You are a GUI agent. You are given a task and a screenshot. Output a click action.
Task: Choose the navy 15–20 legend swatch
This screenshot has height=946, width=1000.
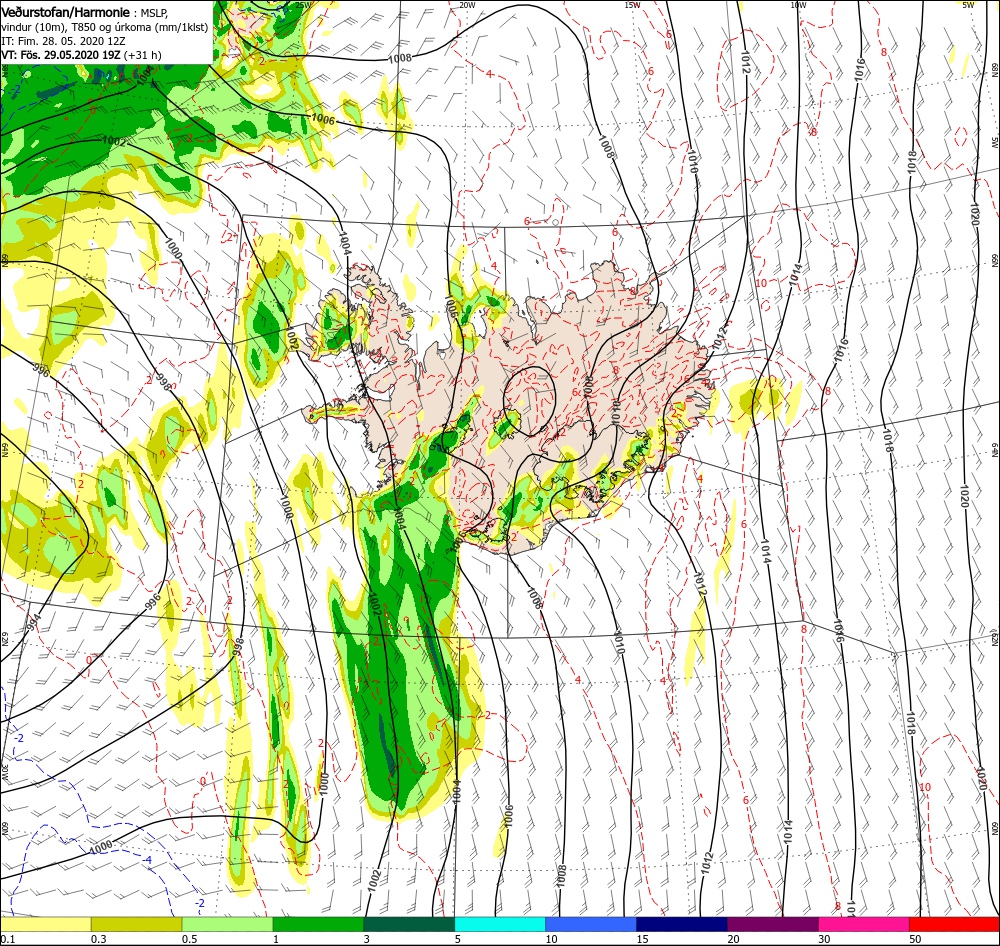682,924
